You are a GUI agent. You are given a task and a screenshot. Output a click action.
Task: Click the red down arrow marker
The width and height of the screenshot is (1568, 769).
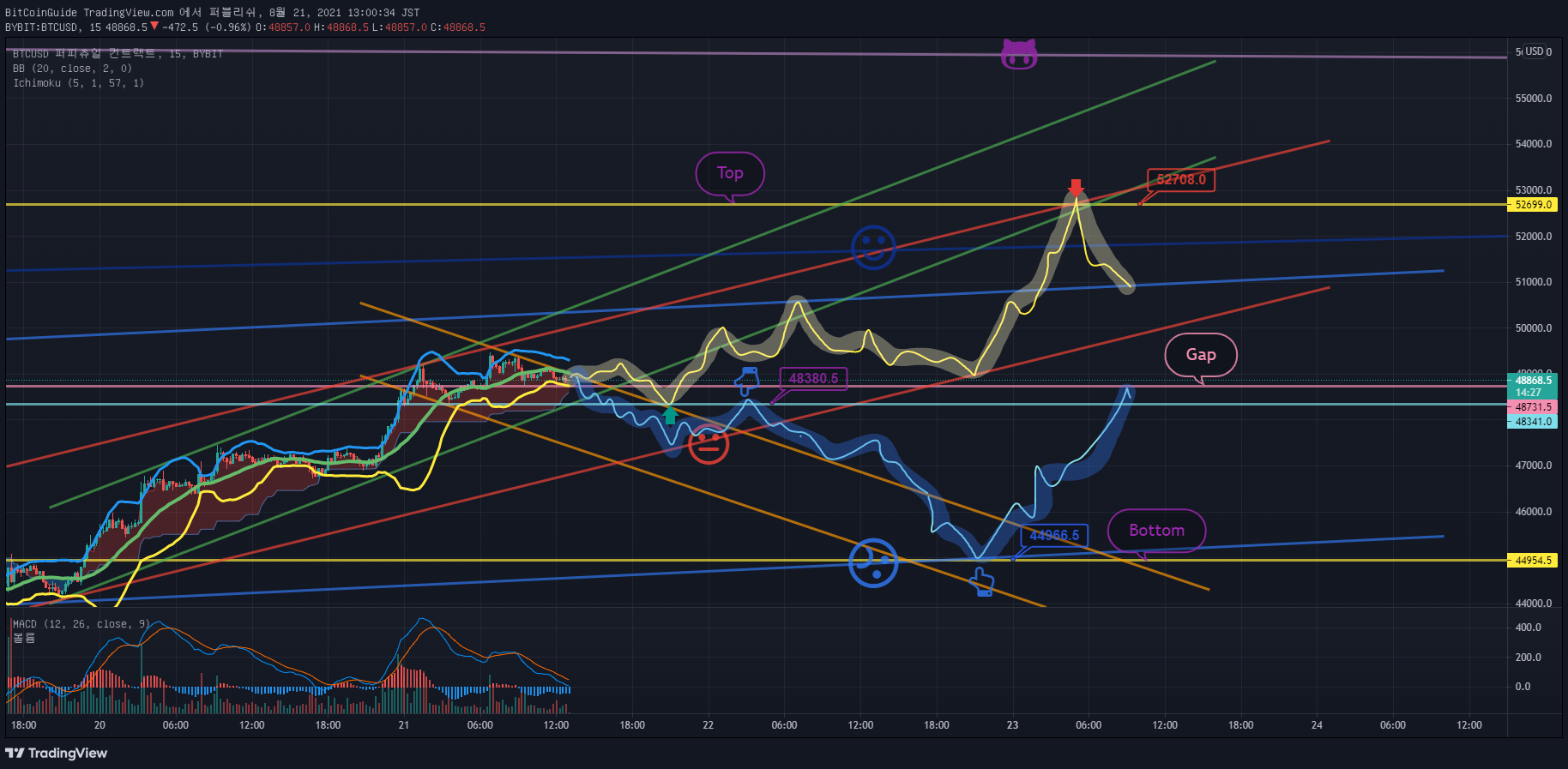click(x=1076, y=187)
